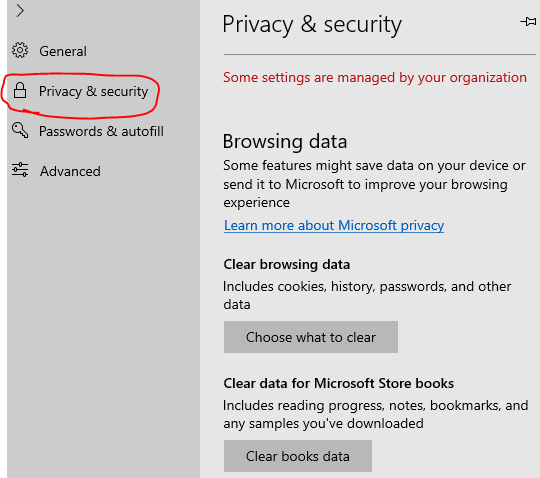Click Clear data for Microsoft Store books heading
This screenshot has width=540, height=478.
[x=339, y=383]
